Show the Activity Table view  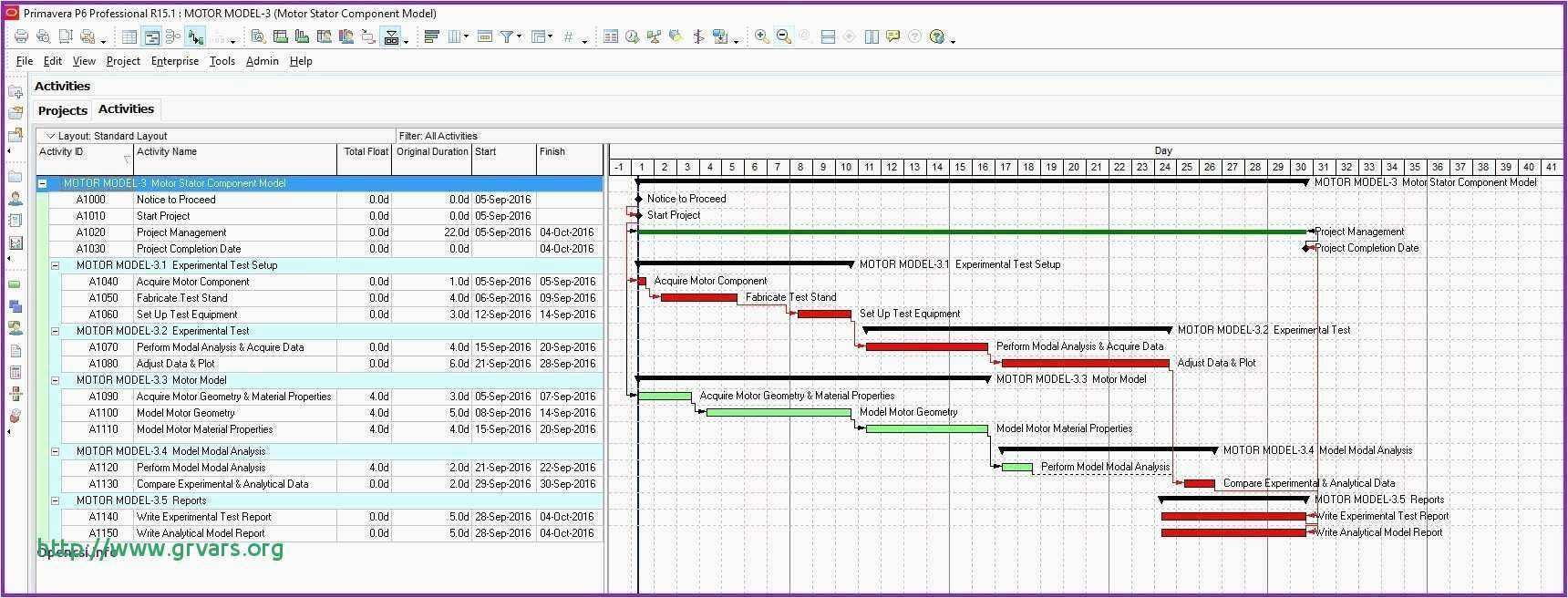click(x=129, y=36)
